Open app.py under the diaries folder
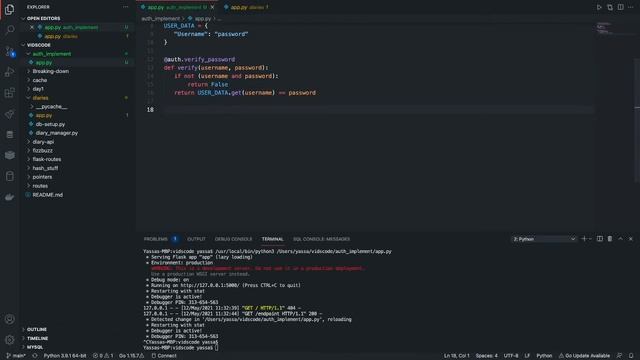This screenshot has width=640, height=360. click(44, 116)
